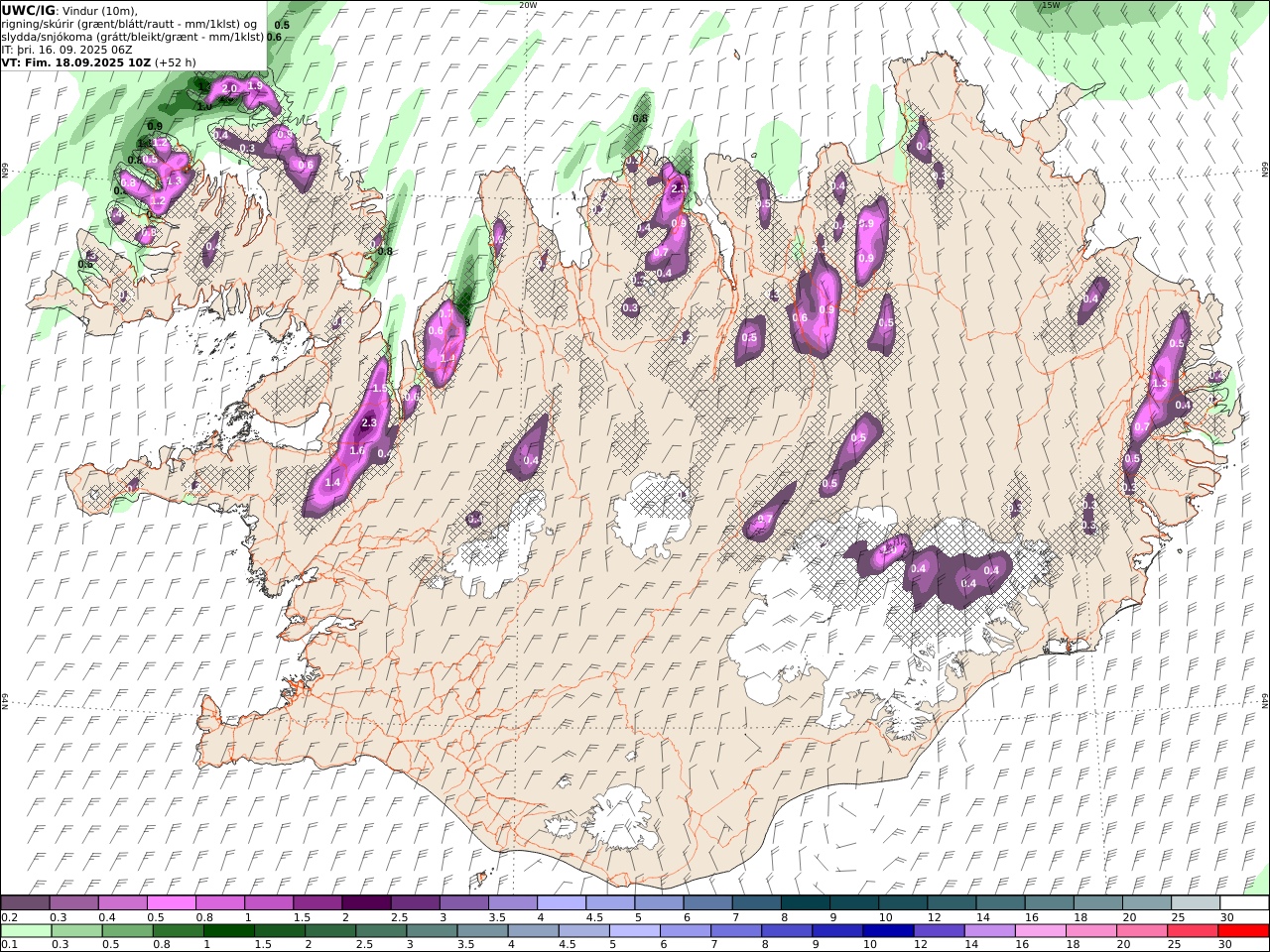Click the 2.0 snowfall value on map
This screenshot has width=1270, height=952.
[x=229, y=88]
